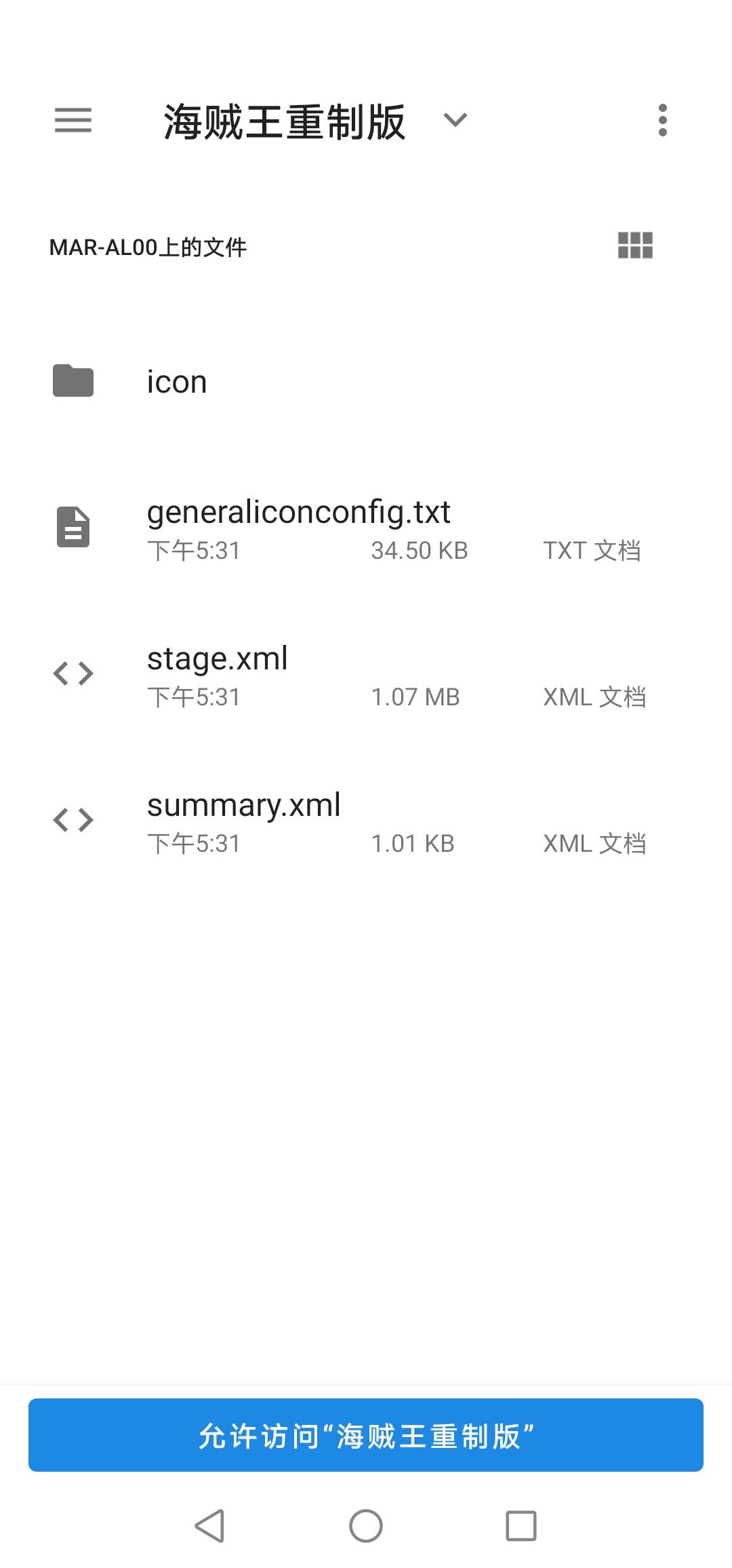Allow access via the 允许访问 button
Viewport: 732px width, 1568px height.
[x=366, y=1435]
